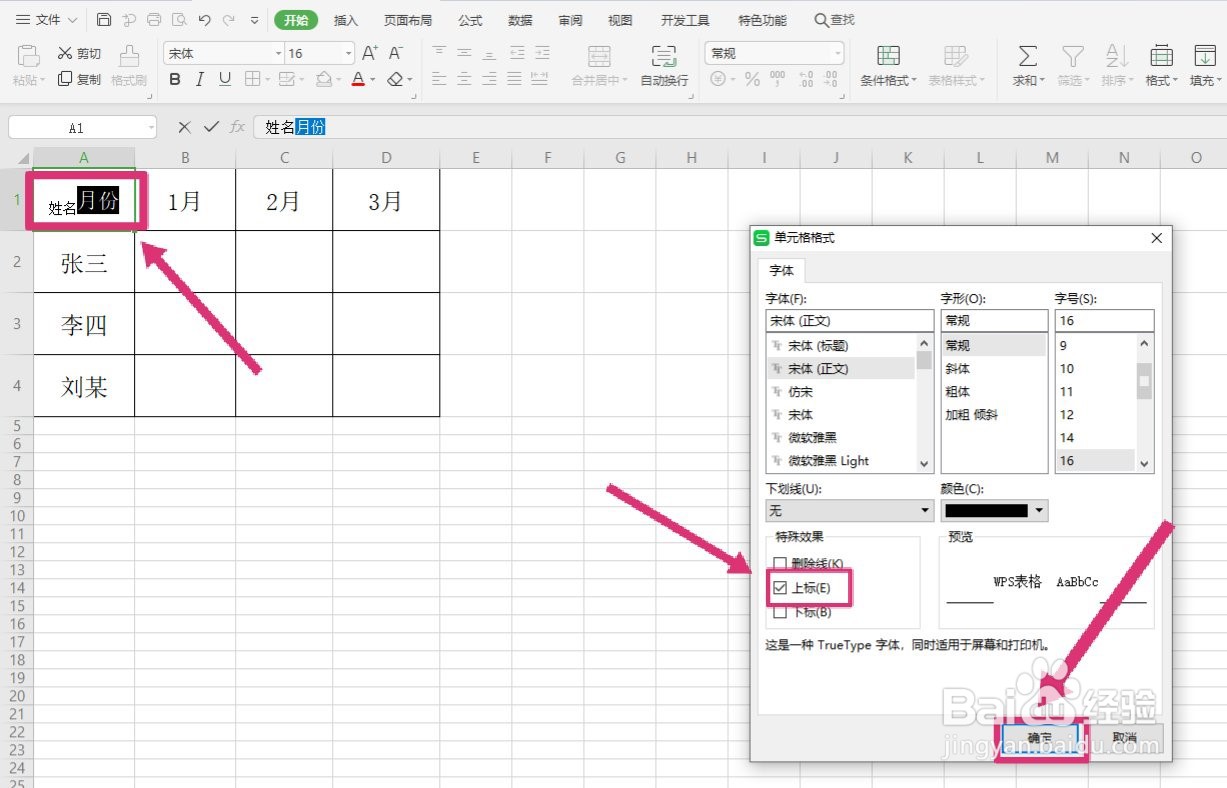
Task: Check the Subscript (下标) checkbox
Action: click(x=781, y=612)
